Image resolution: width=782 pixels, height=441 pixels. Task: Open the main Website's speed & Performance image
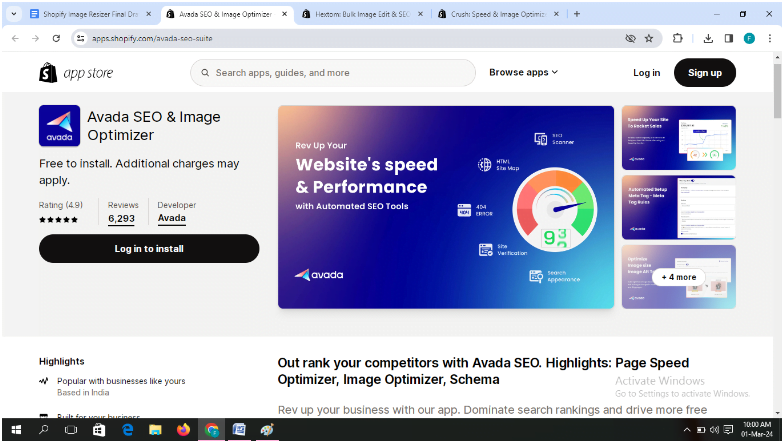(446, 207)
